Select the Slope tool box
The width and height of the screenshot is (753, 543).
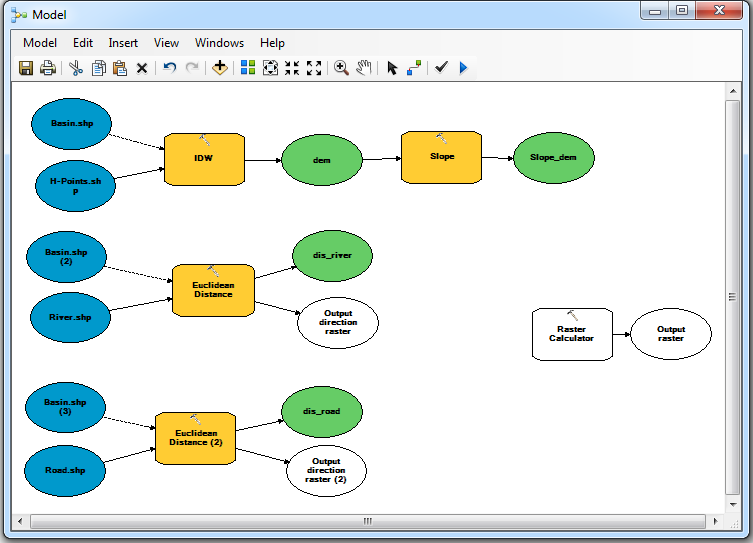(x=441, y=157)
